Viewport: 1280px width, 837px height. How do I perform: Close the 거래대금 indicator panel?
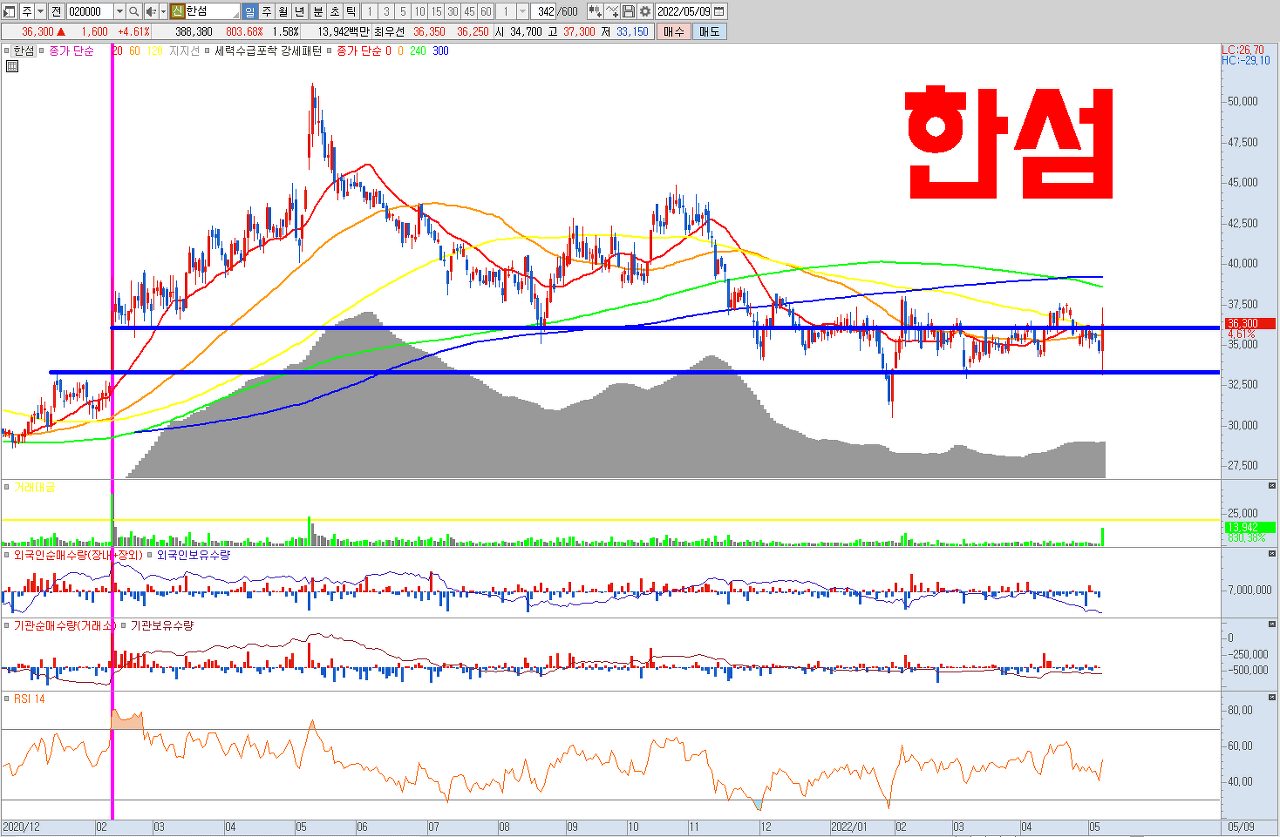click(1272, 486)
